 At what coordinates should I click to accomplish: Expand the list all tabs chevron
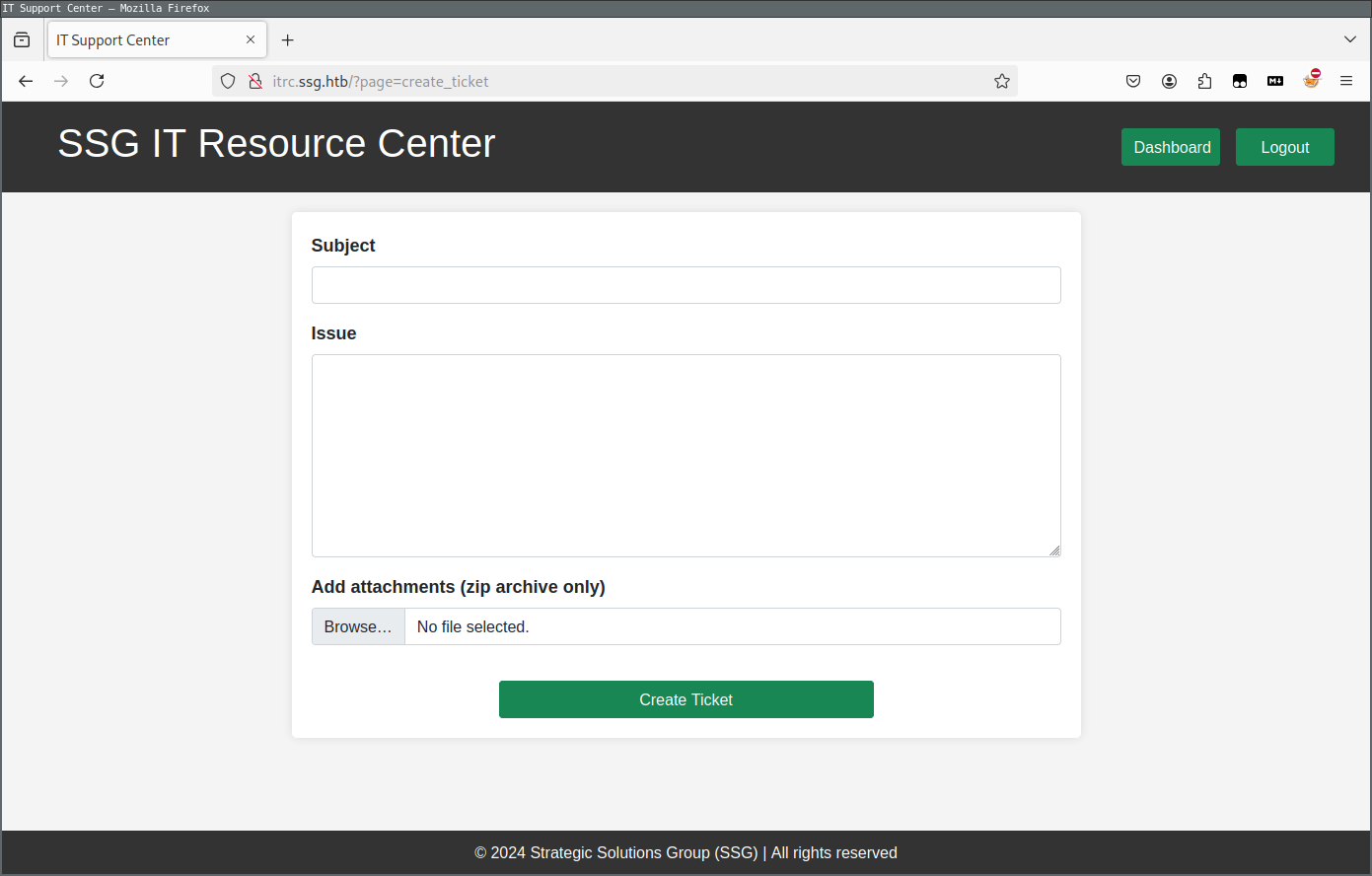point(1350,39)
